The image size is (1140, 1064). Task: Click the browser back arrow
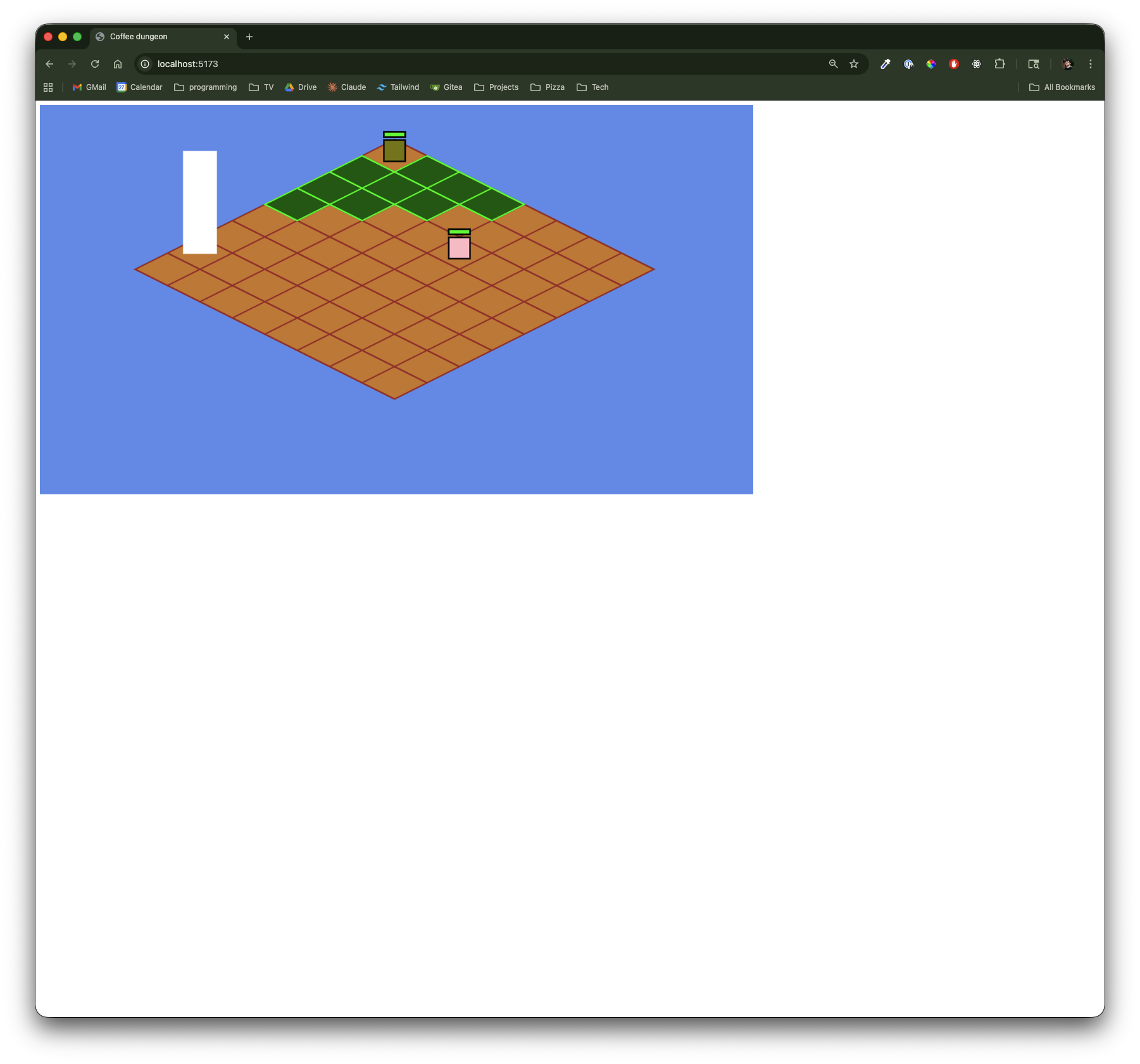pos(49,64)
